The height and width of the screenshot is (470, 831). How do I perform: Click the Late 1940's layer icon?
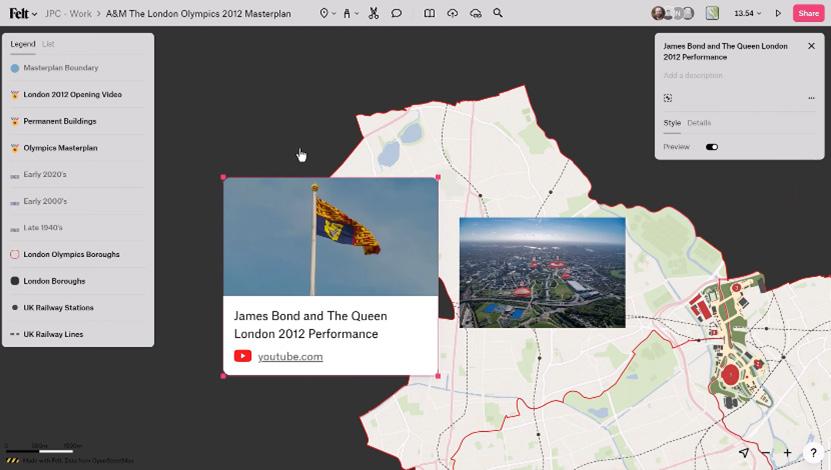[15, 229]
